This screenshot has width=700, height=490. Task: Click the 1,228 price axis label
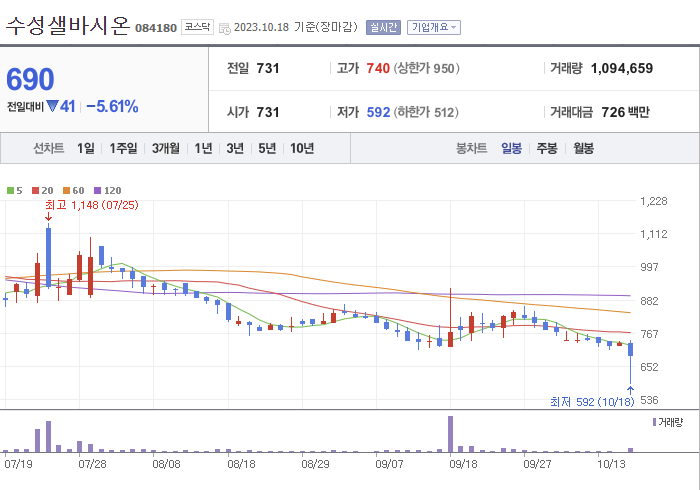click(x=654, y=201)
